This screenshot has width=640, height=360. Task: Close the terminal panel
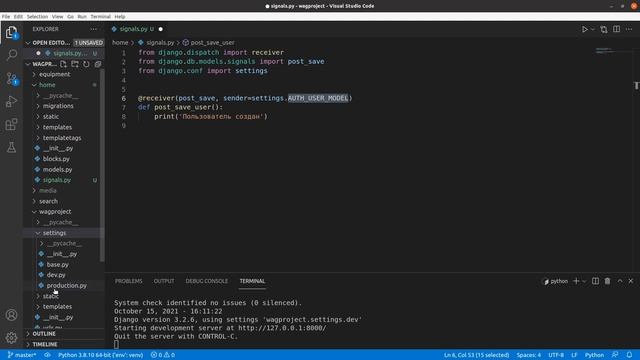coord(631,281)
